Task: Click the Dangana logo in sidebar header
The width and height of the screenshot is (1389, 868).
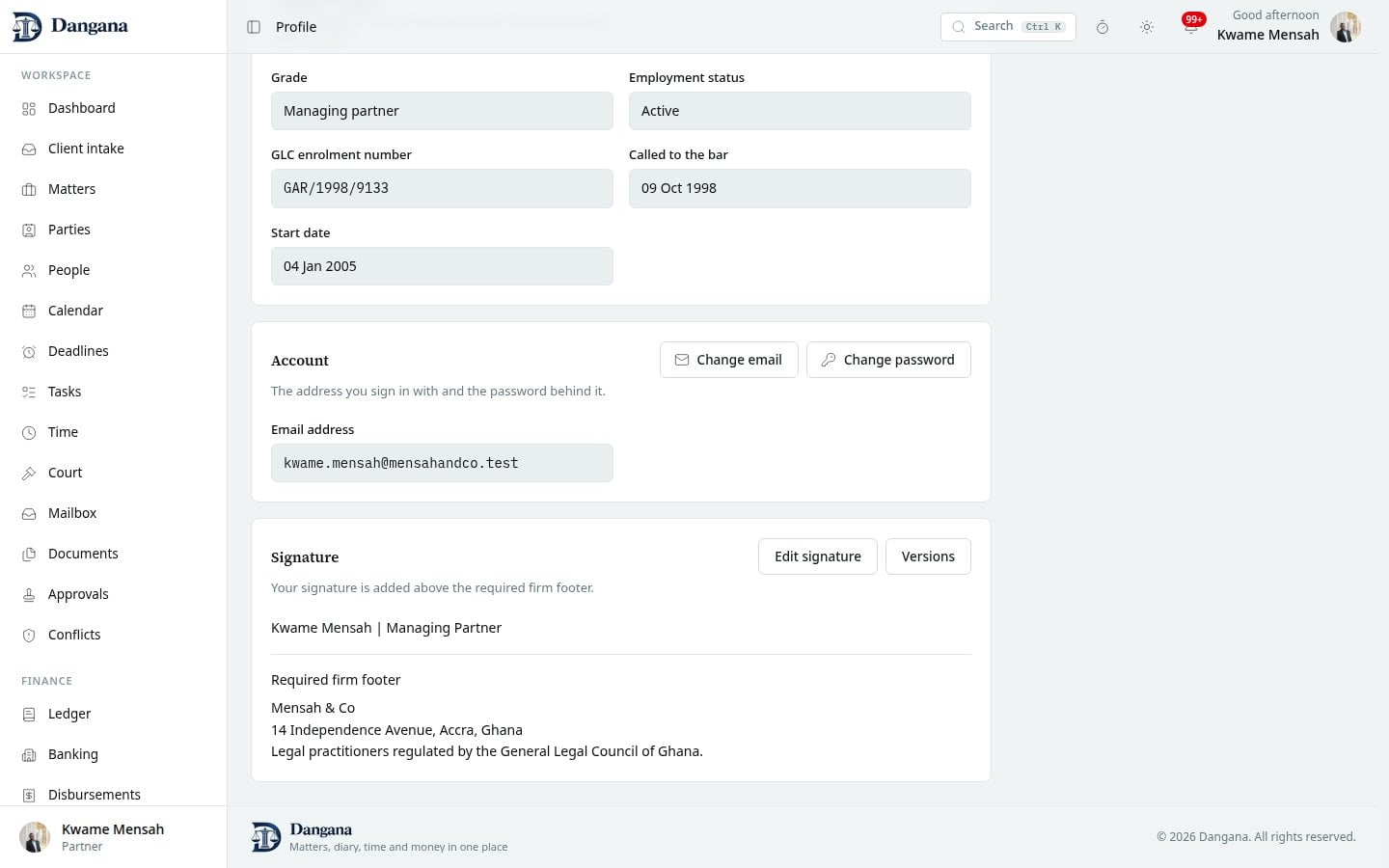Action: pos(69,26)
